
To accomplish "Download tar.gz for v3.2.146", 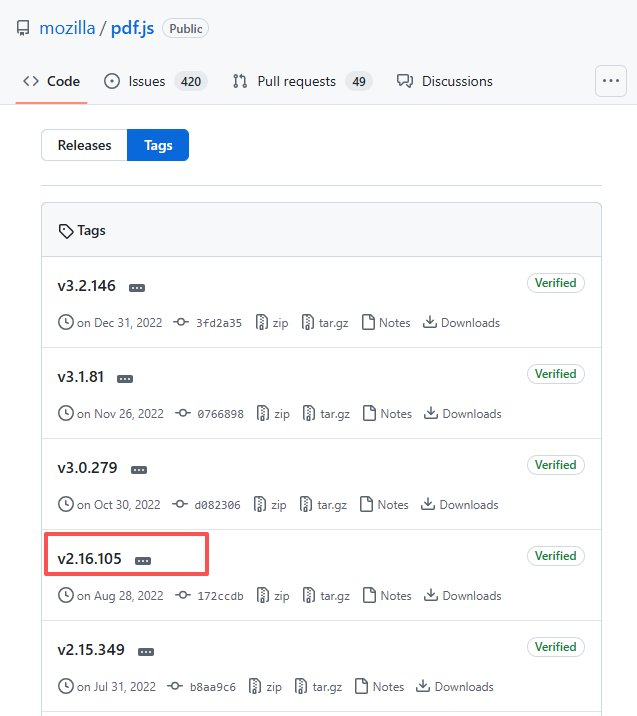I will (x=325, y=323).
